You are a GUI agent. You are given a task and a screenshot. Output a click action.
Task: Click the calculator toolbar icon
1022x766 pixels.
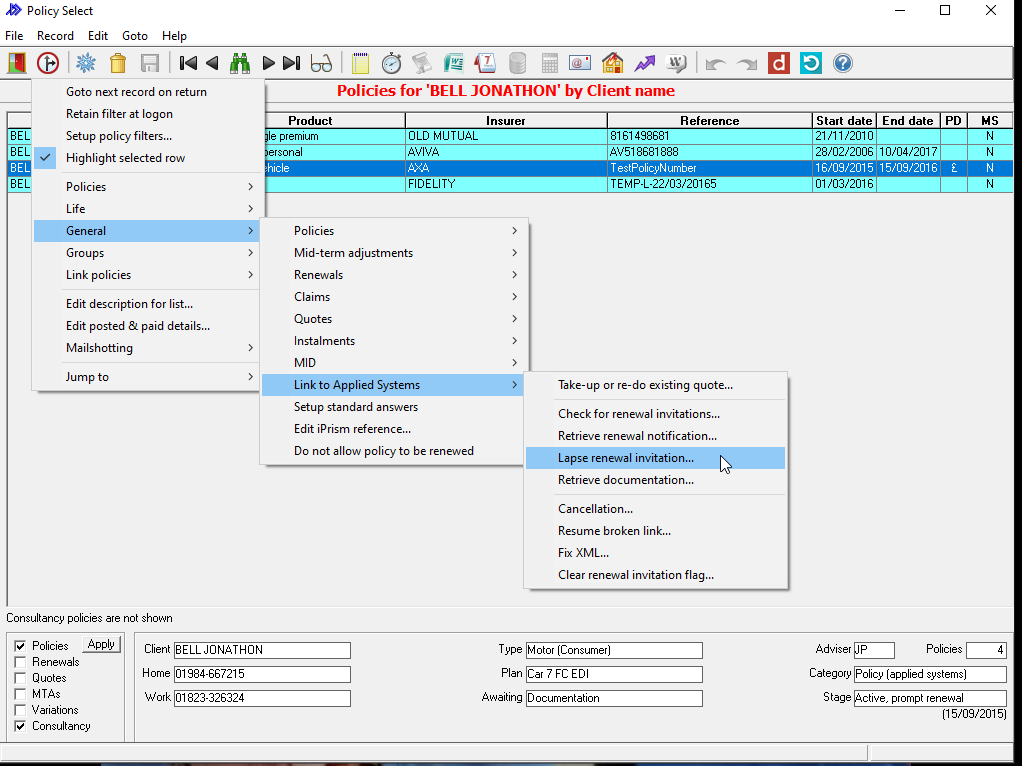(549, 63)
